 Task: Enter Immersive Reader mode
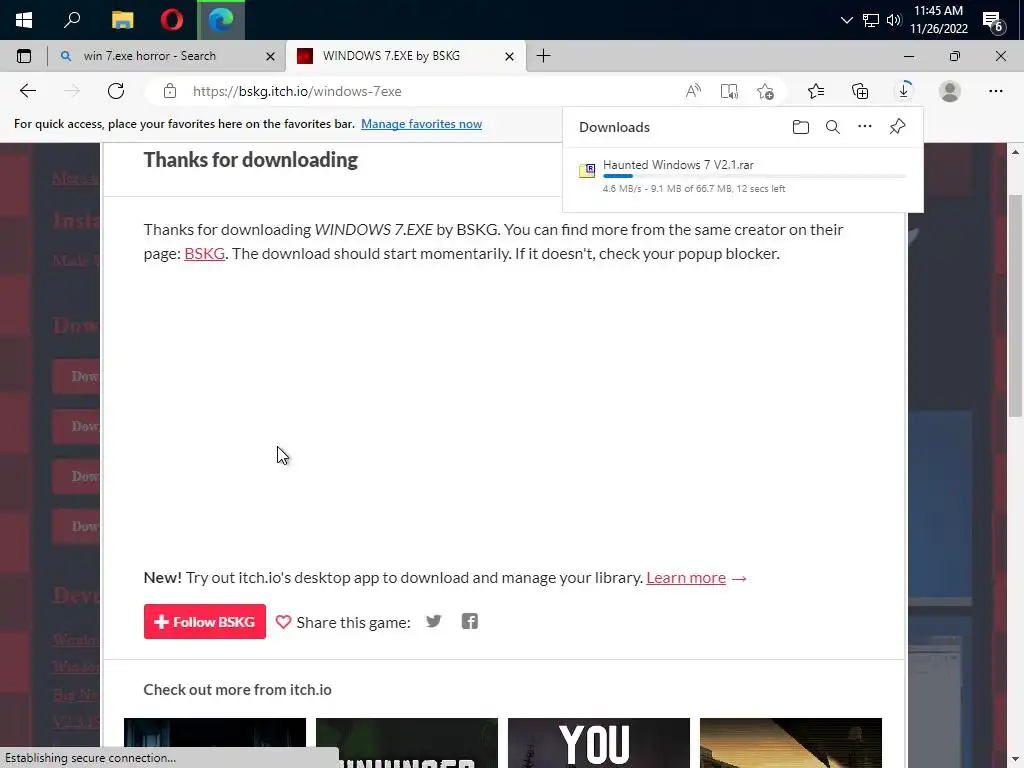[x=729, y=91]
